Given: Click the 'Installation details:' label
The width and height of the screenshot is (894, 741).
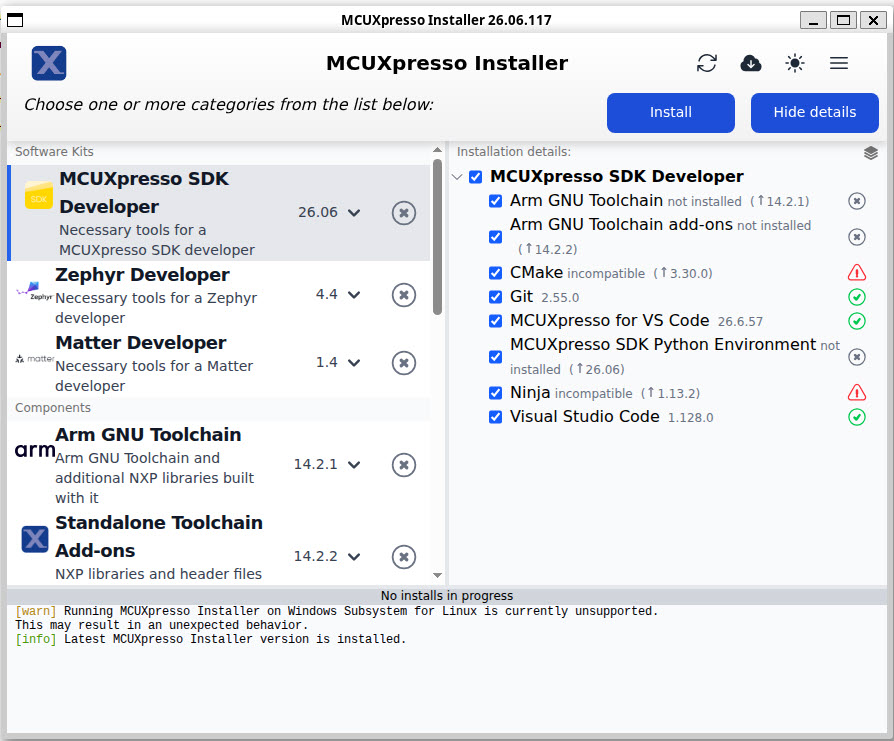Looking at the screenshot, I should 513,152.
